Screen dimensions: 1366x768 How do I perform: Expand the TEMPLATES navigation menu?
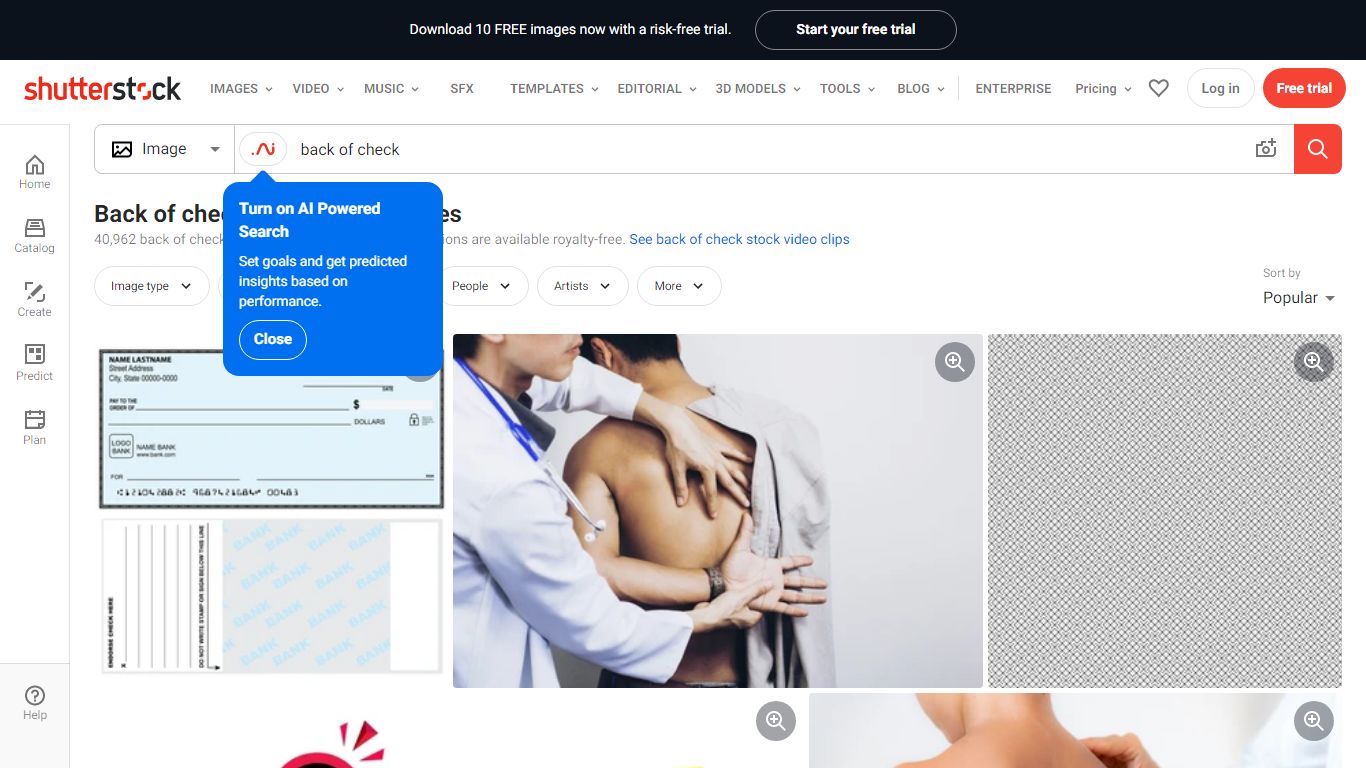[554, 88]
